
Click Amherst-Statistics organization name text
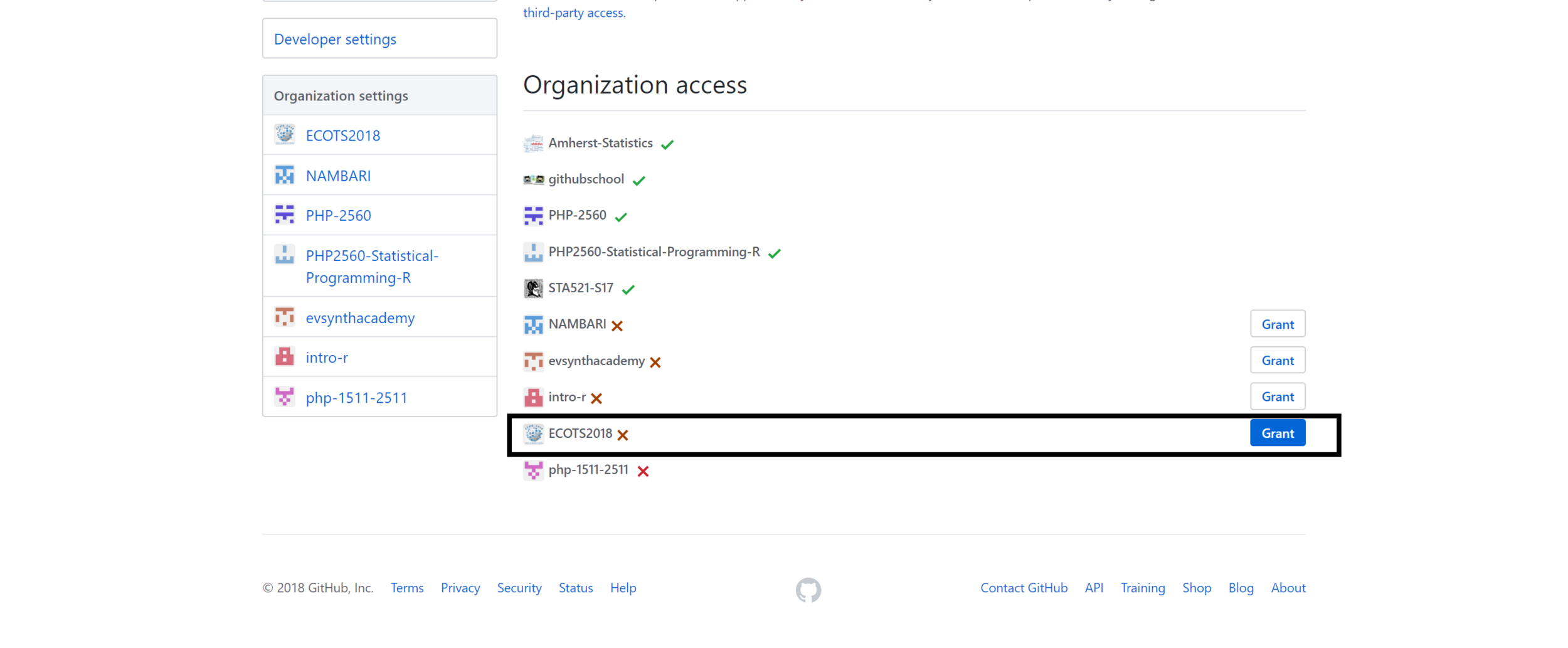(600, 143)
